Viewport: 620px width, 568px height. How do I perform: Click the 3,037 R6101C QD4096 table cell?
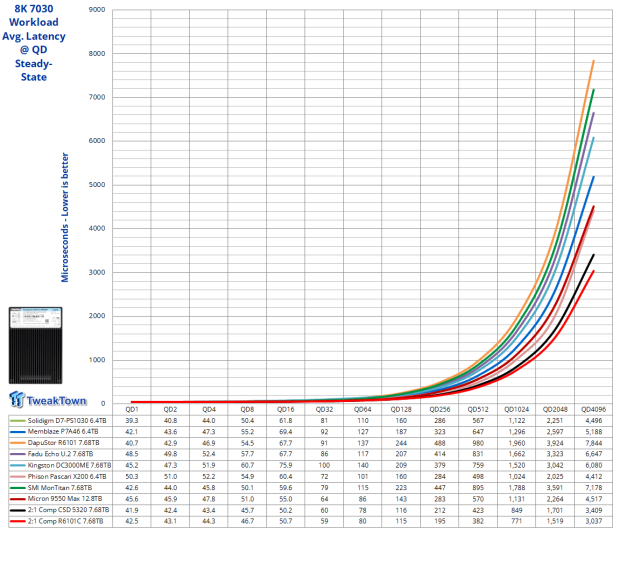(593, 519)
